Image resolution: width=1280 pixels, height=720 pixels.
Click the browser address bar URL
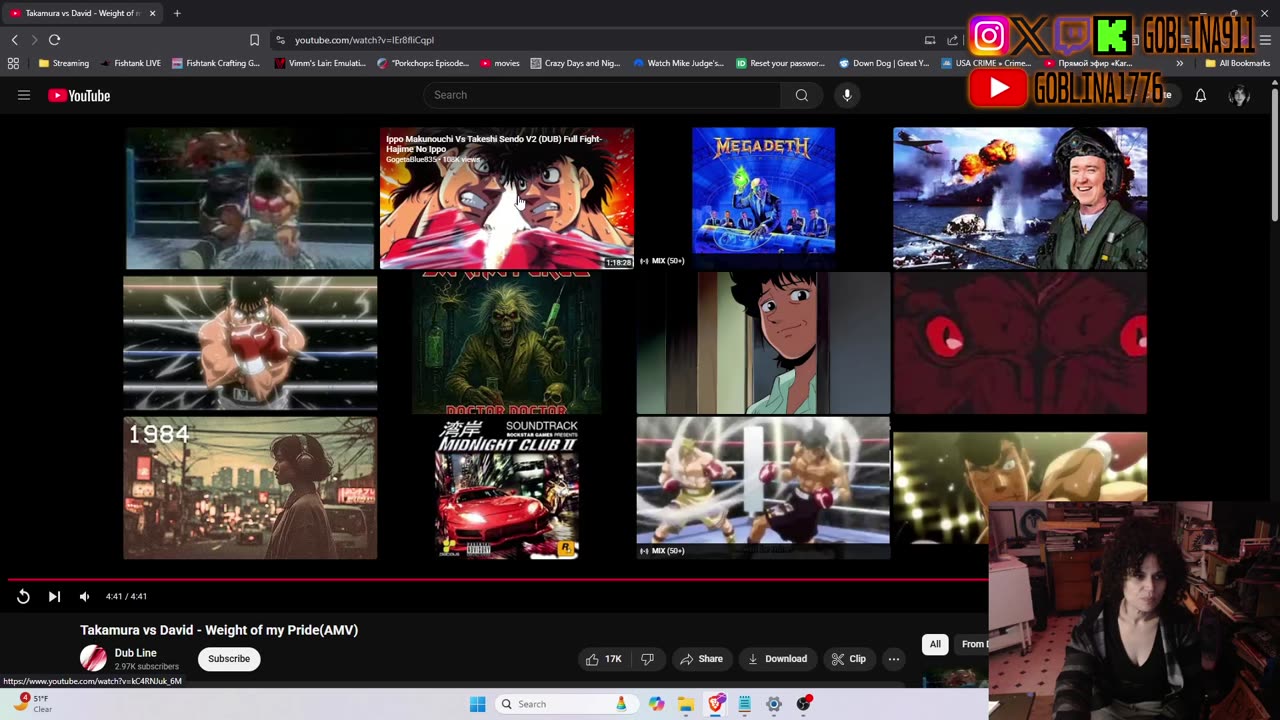click(x=364, y=40)
